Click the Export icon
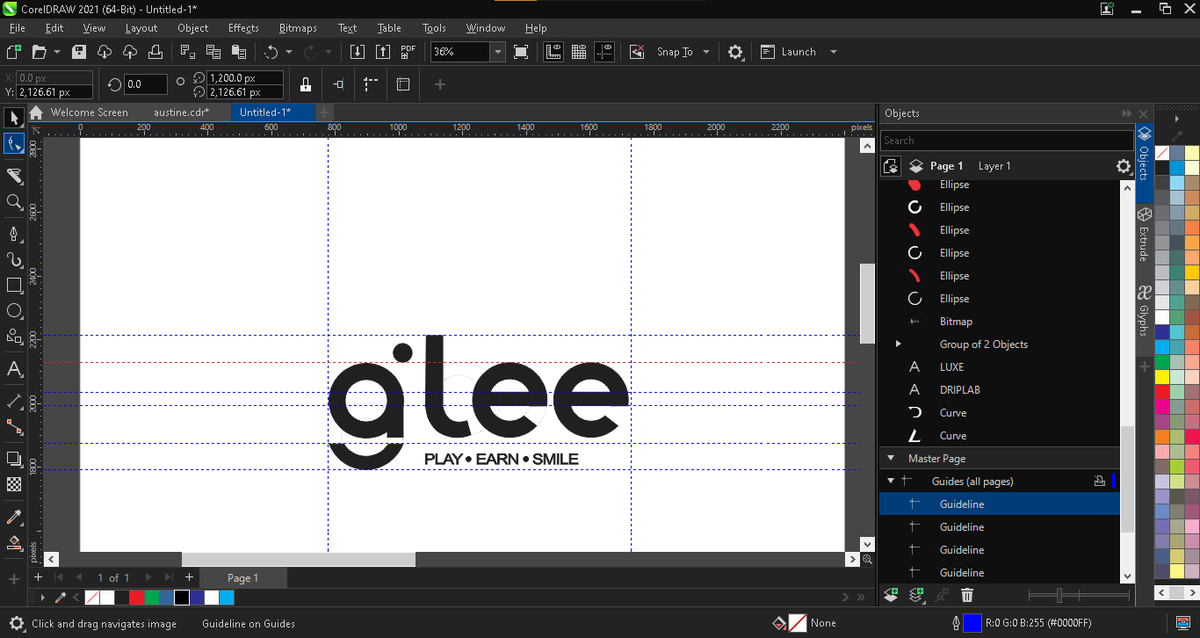The height and width of the screenshot is (638, 1200). point(383,52)
